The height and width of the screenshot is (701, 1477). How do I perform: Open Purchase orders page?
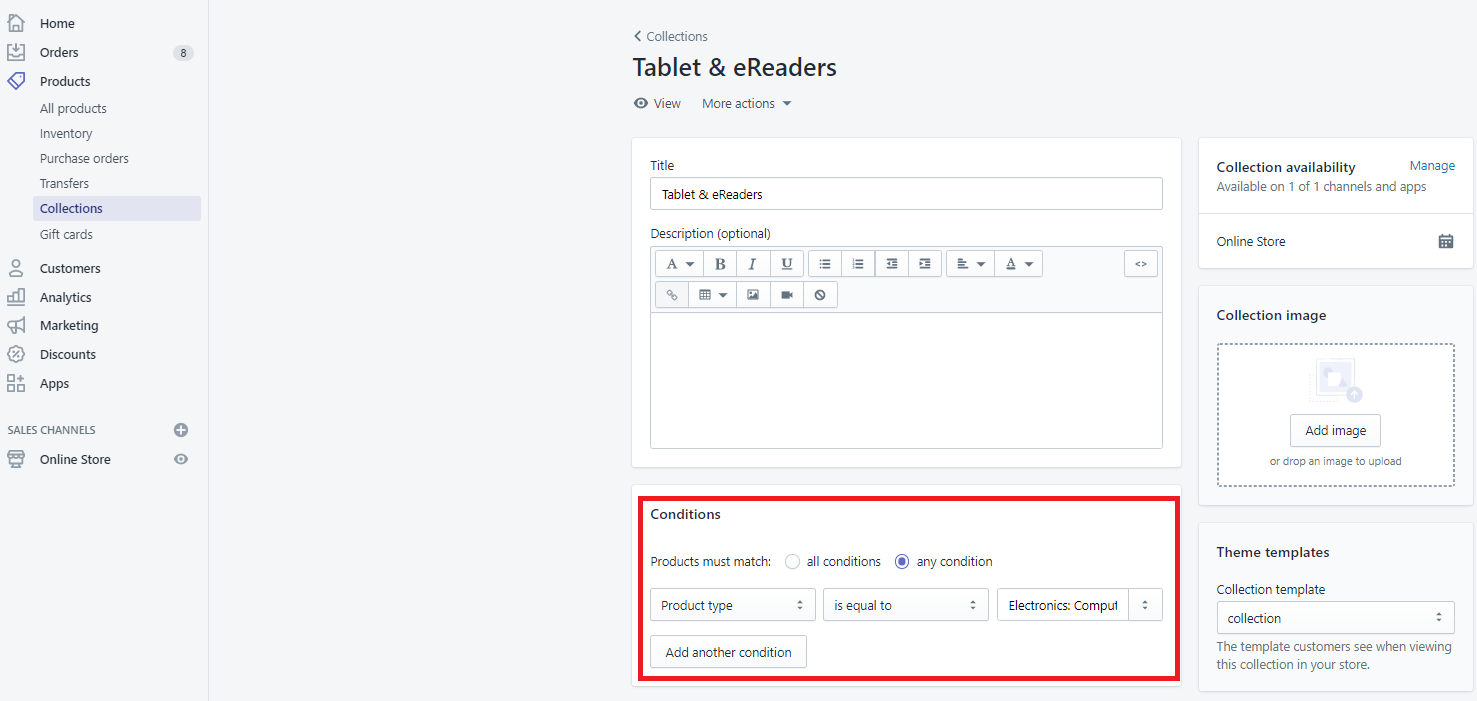pyautogui.click(x=84, y=158)
